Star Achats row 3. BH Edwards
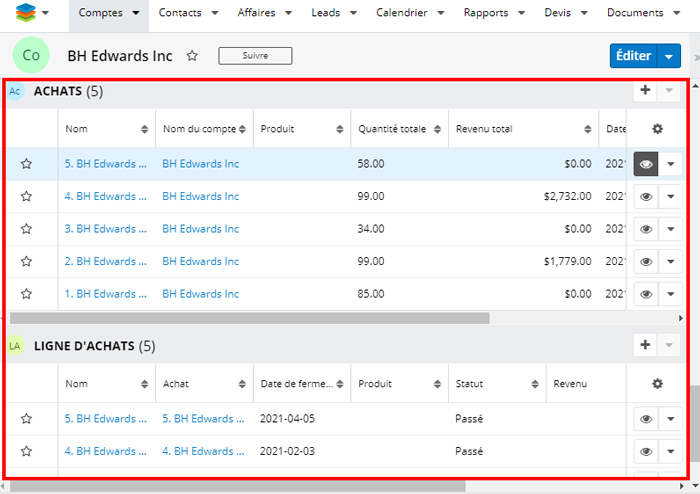The width and height of the screenshot is (700, 494). click(26, 229)
